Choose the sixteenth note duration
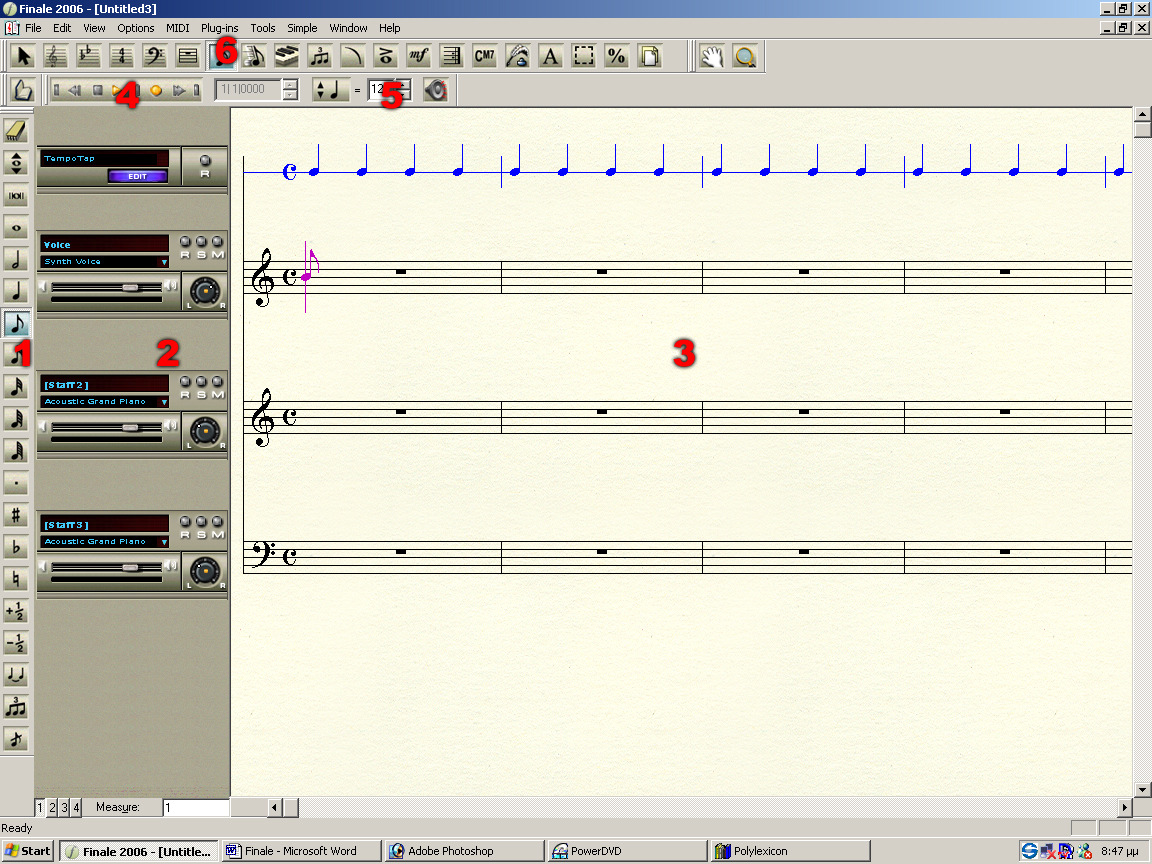This screenshot has width=1152, height=864. pos(16,355)
